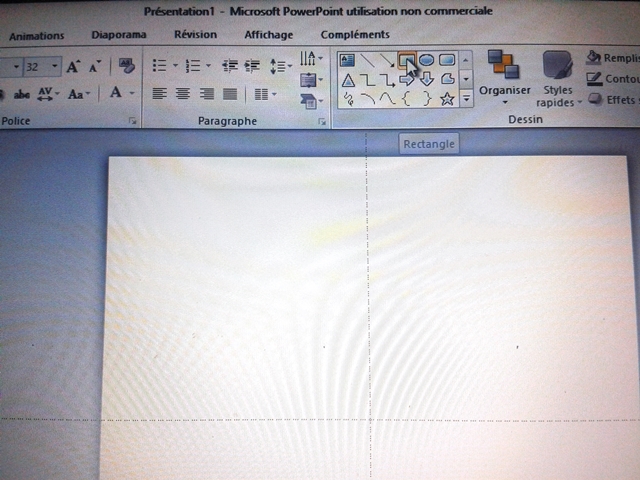Insert a text box from shapes gallery
Screen dimensions: 640x480
[x=348, y=61]
